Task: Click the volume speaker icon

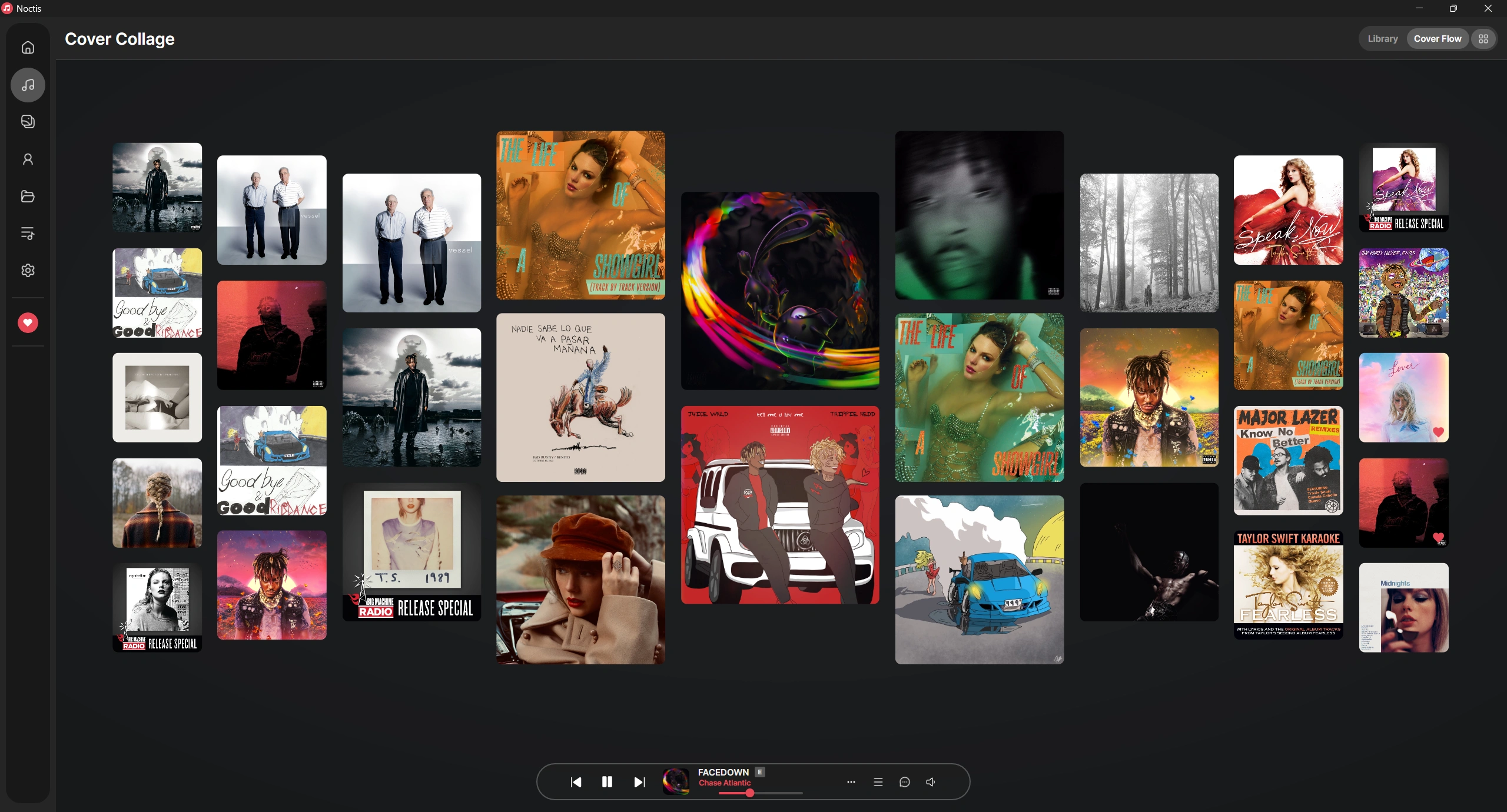Action: [931, 782]
